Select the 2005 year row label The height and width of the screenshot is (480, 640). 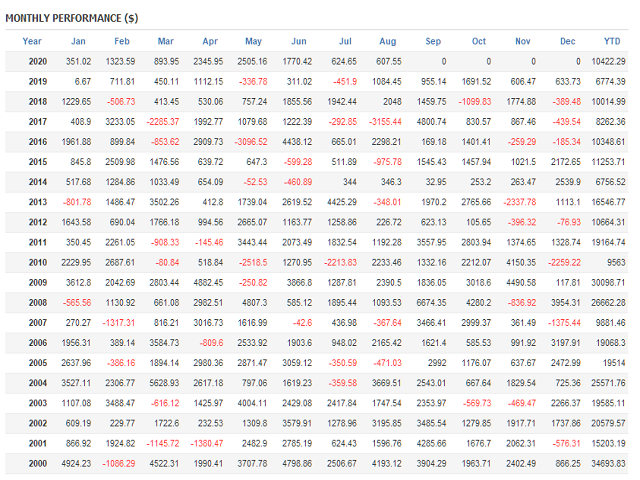tap(38, 363)
